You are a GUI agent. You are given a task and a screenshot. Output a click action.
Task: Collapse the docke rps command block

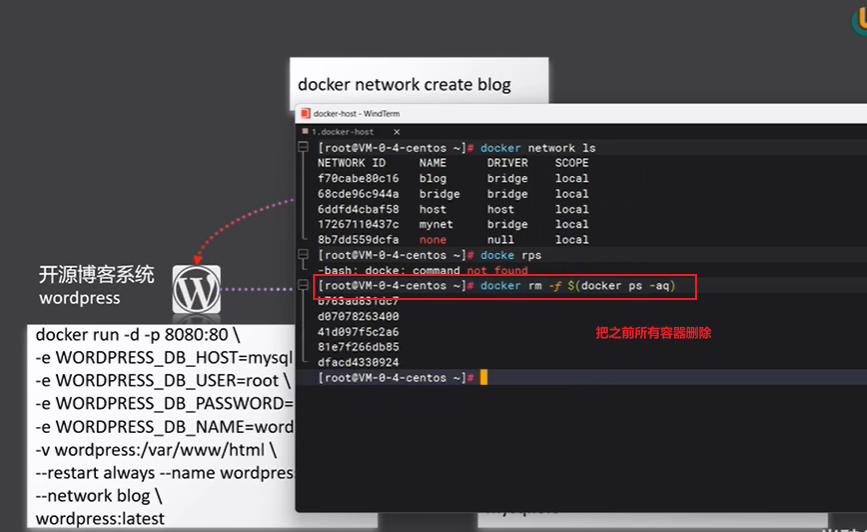point(303,254)
